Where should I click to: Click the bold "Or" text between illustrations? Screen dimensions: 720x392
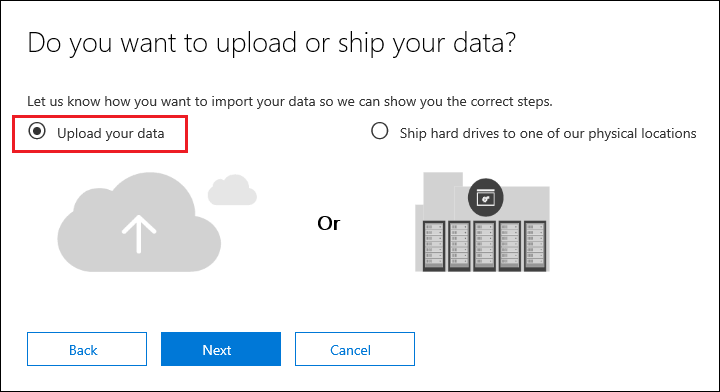(x=329, y=224)
